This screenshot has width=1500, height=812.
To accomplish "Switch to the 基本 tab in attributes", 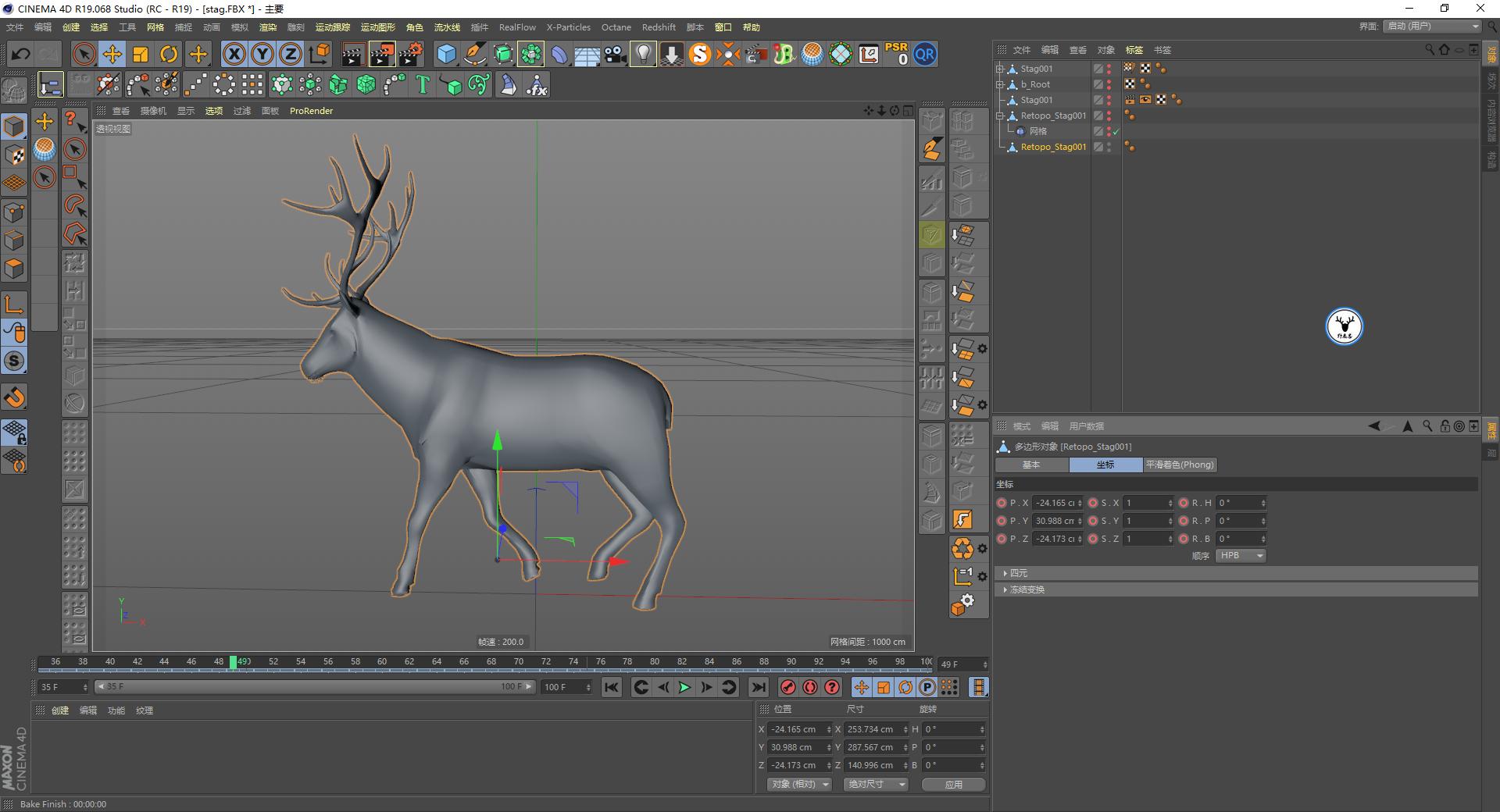I will point(1031,465).
